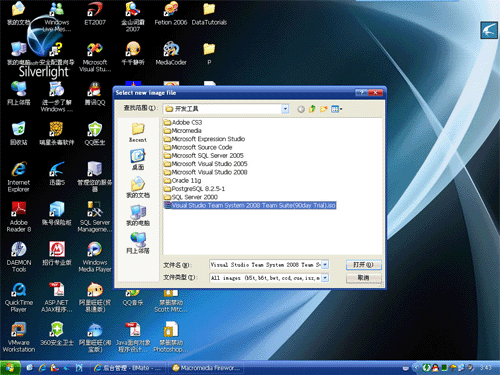
Task: Expand the file type dropdown arrow
Action: pos(325,278)
